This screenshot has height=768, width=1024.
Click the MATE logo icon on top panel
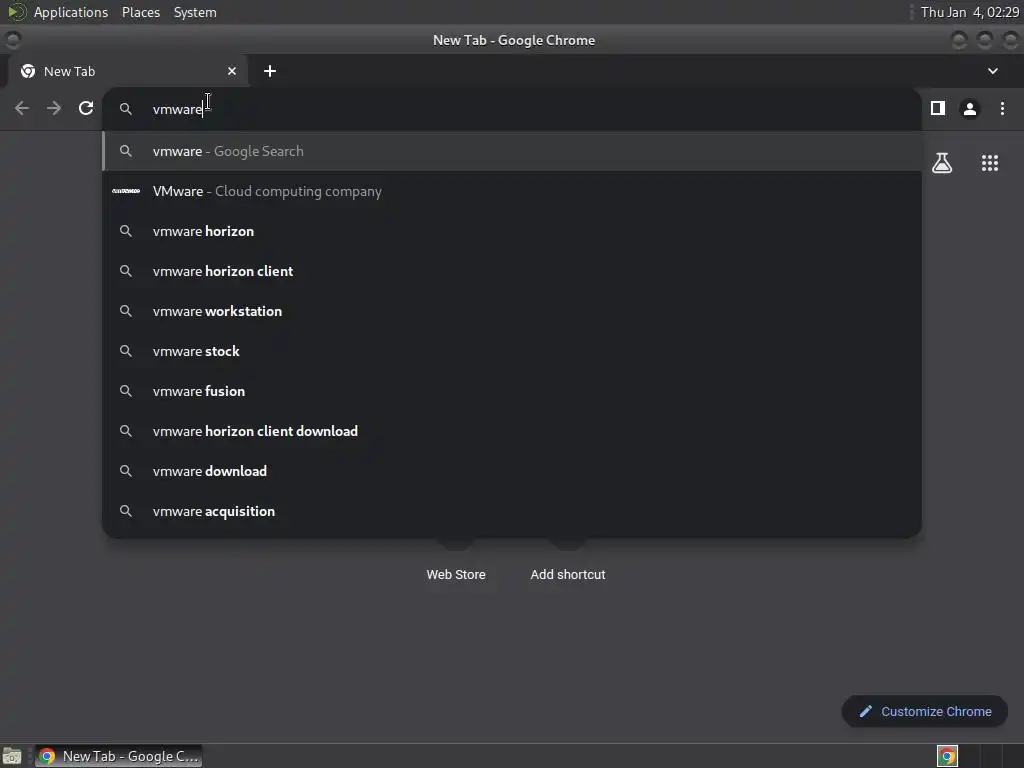[x=17, y=12]
